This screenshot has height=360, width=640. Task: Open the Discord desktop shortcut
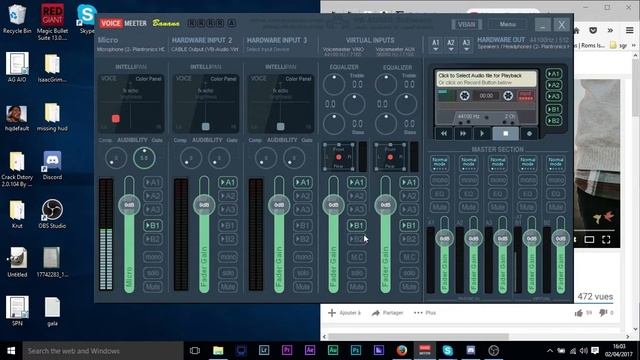tap(52, 165)
